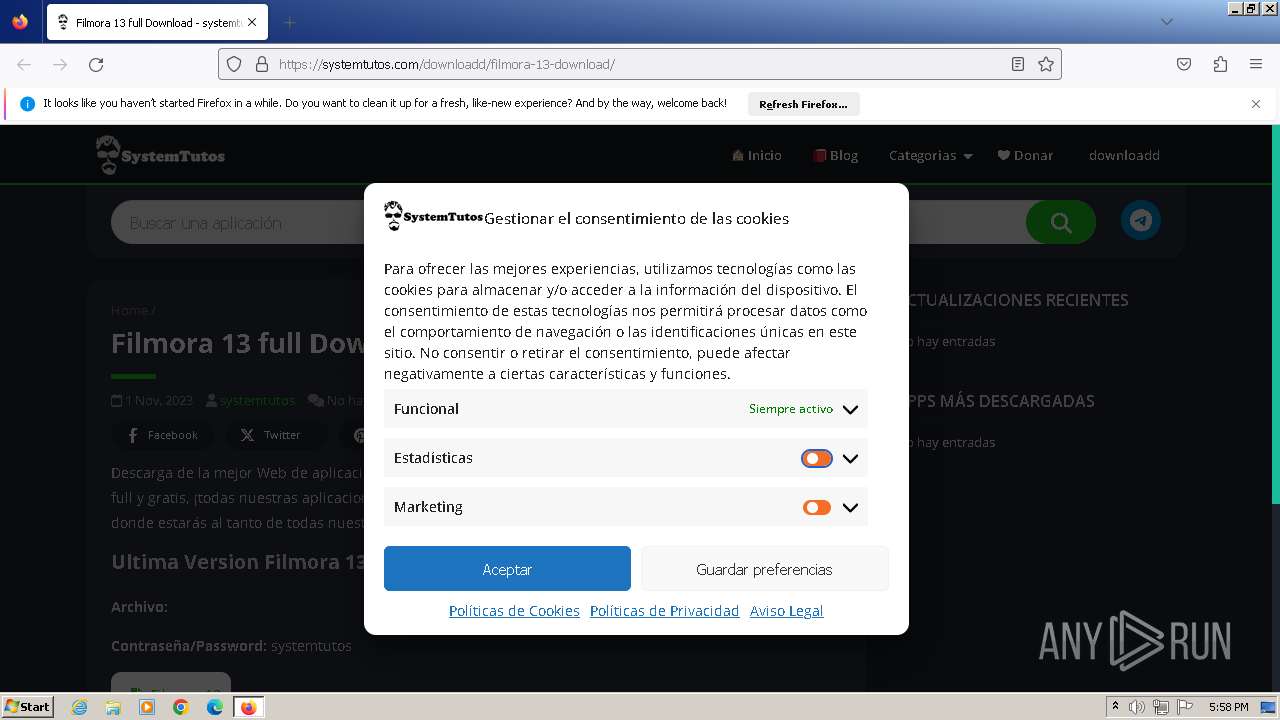Click the 5:58 PM system clock
Image resolution: width=1280 pixels, height=720 pixels.
1228,707
